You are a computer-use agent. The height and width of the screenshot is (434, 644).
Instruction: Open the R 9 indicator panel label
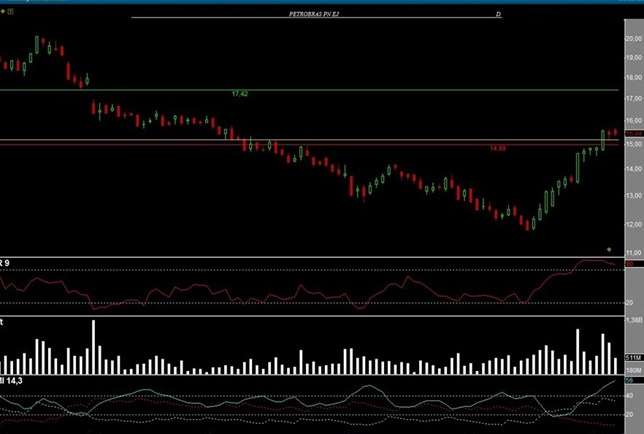pyautogui.click(x=6, y=263)
